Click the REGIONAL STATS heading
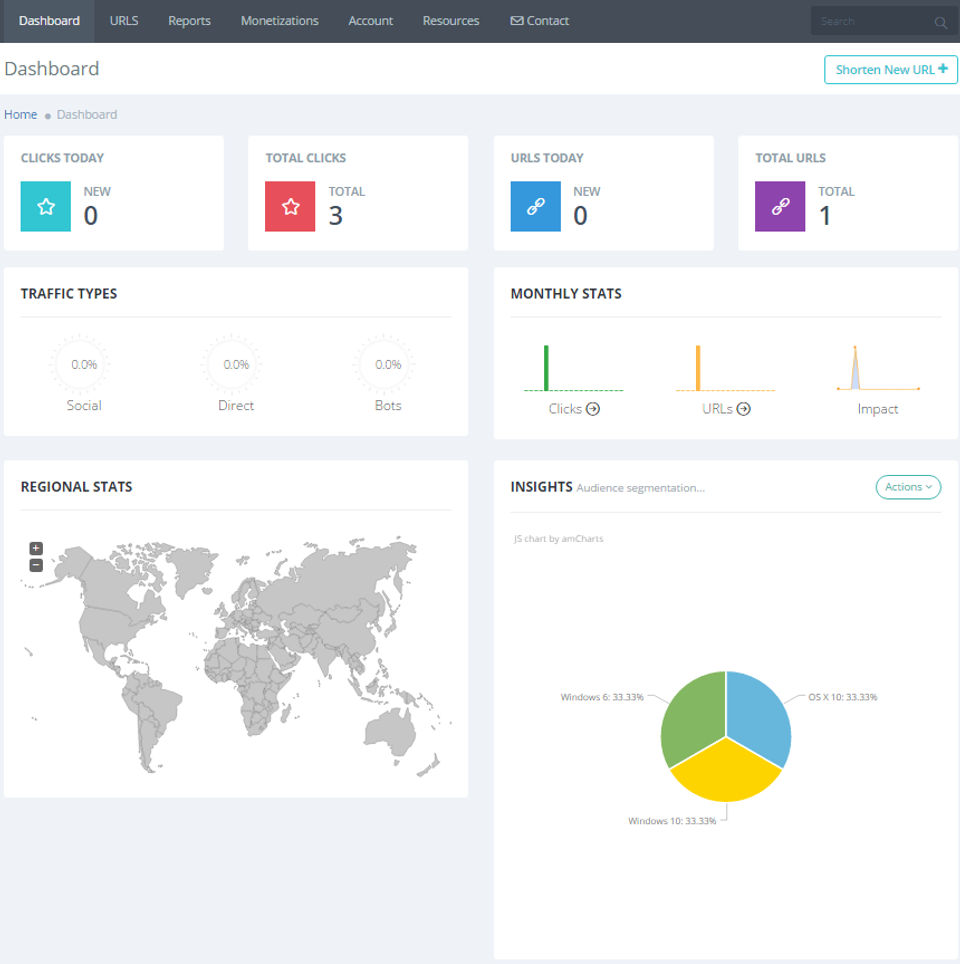The width and height of the screenshot is (960, 964). [76, 487]
